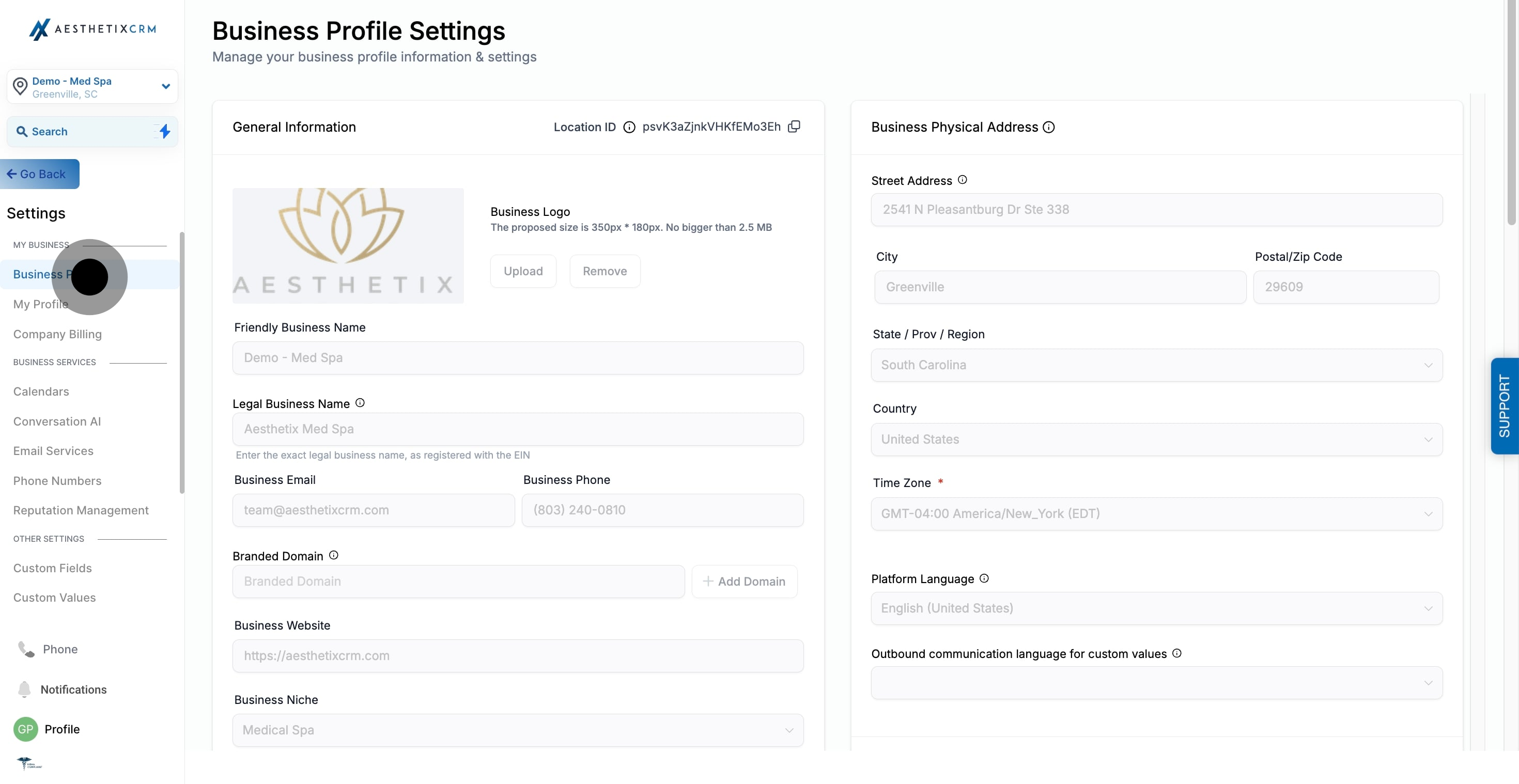Click the info icon next to Platform Language

tap(984, 578)
